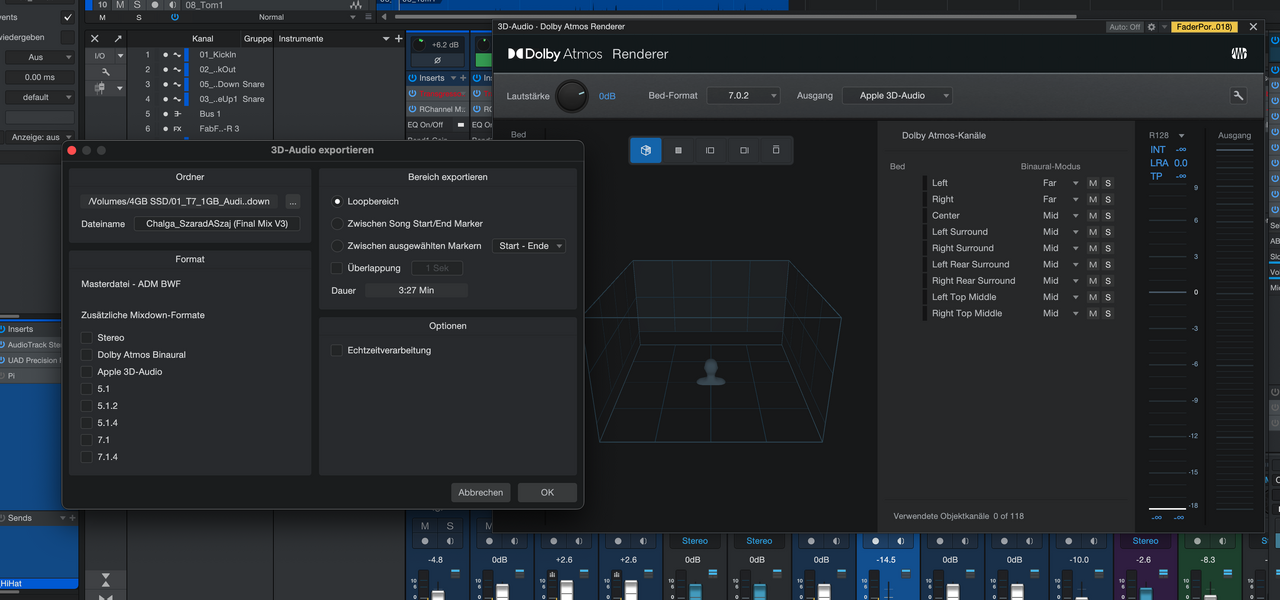Open the R128 loudness dropdown
1280x600 pixels.
(x=1181, y=136)
